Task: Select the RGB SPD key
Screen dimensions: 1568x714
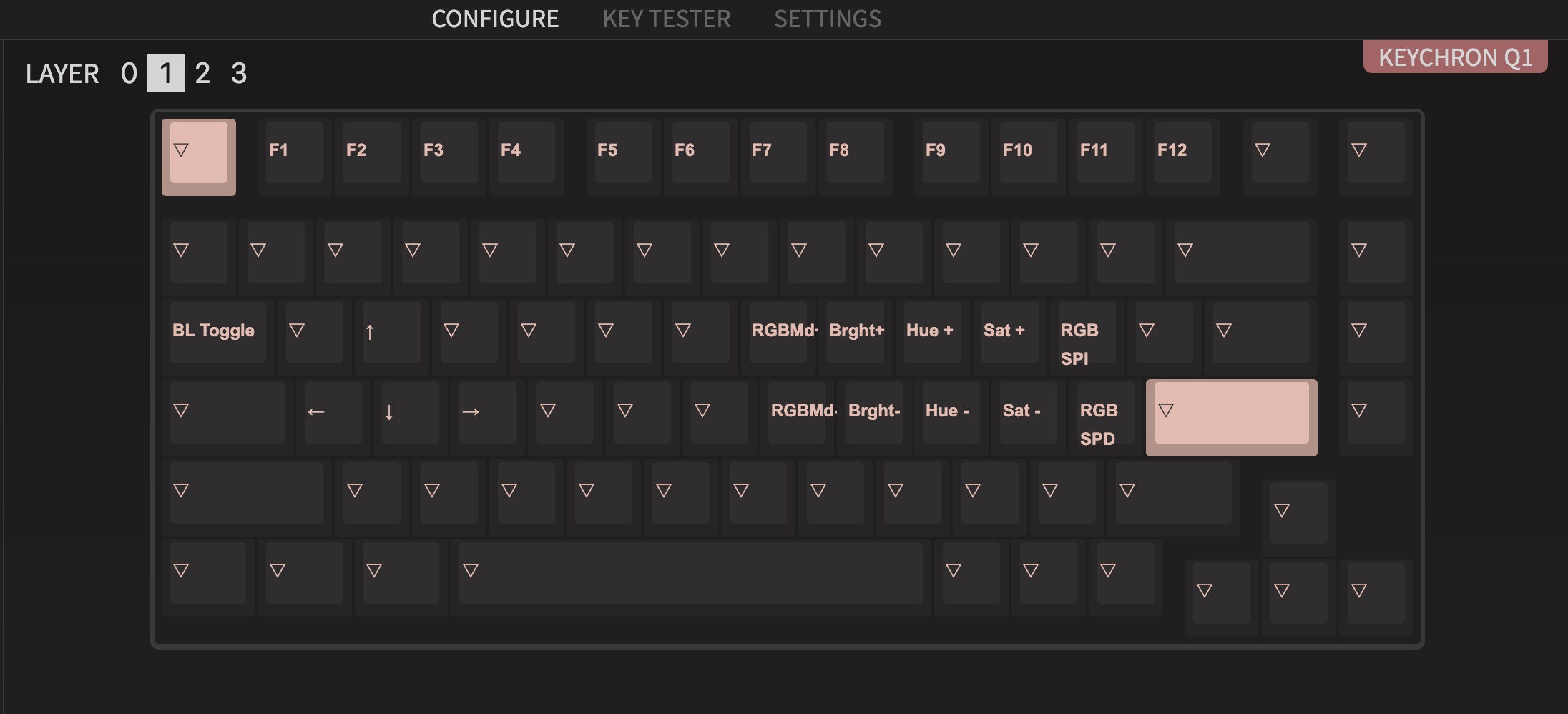Action: [1106, 418]
